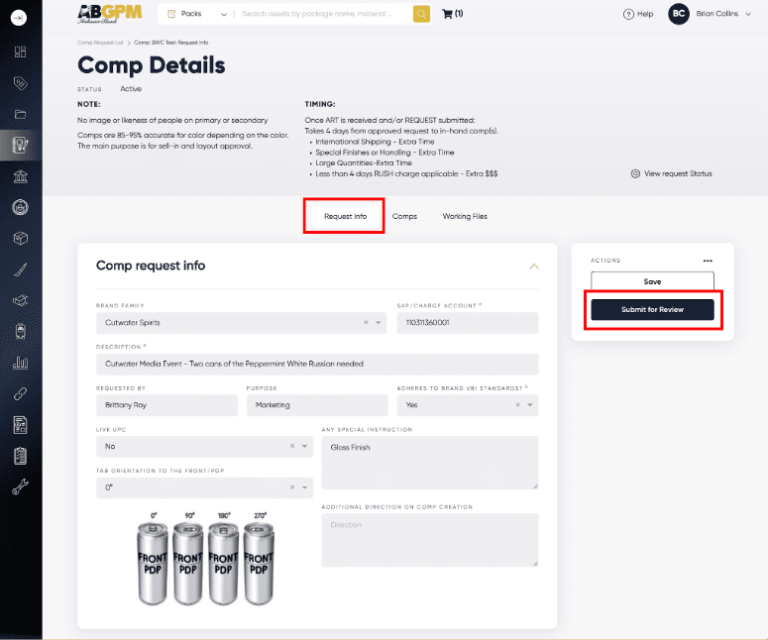Open the dashboard grid icon in sidebar
The width and height of the screenshot is (768, 640).
coord(20,52)
